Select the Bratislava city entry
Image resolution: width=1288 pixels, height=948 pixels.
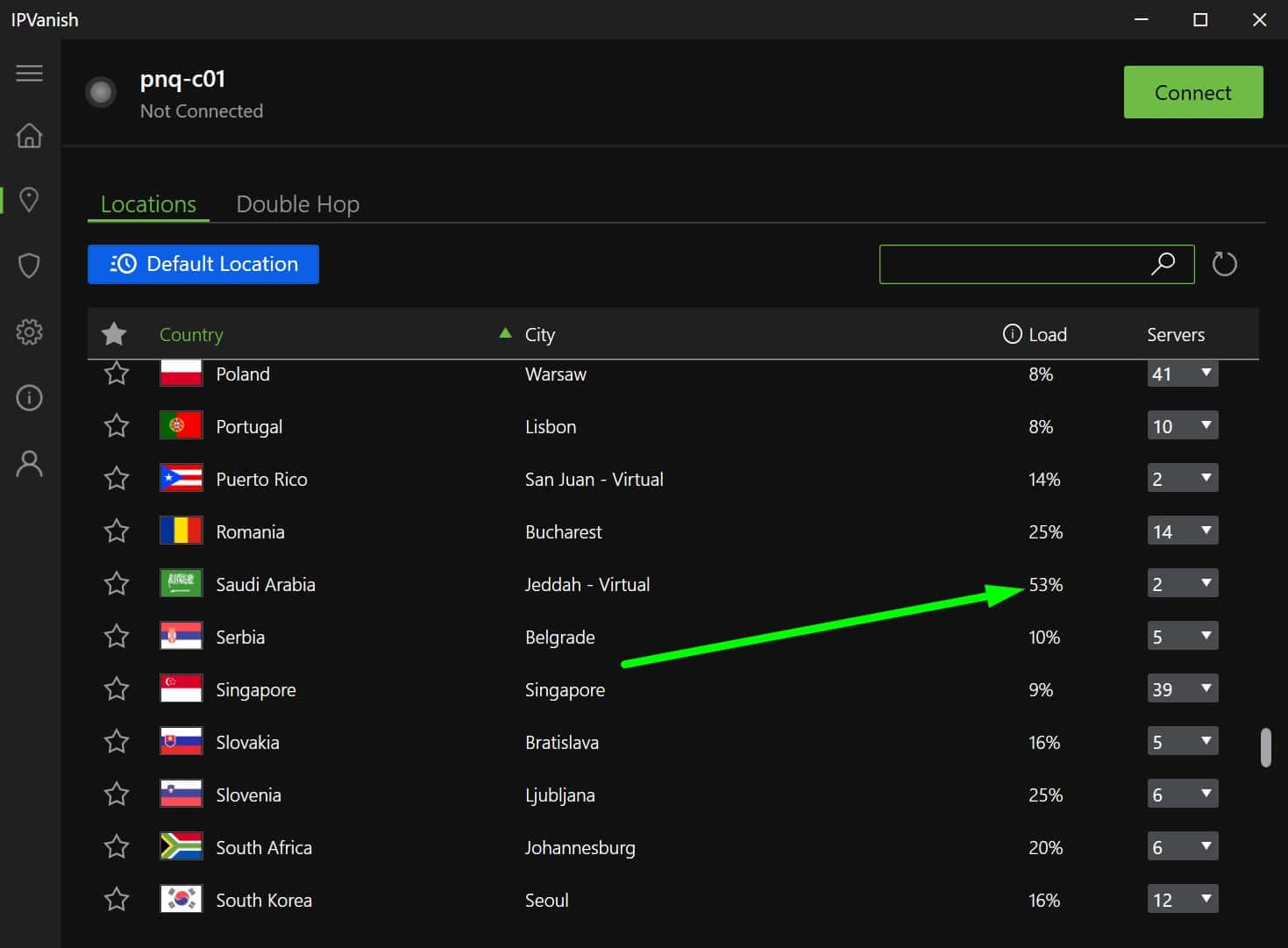(x=562, y=742)
